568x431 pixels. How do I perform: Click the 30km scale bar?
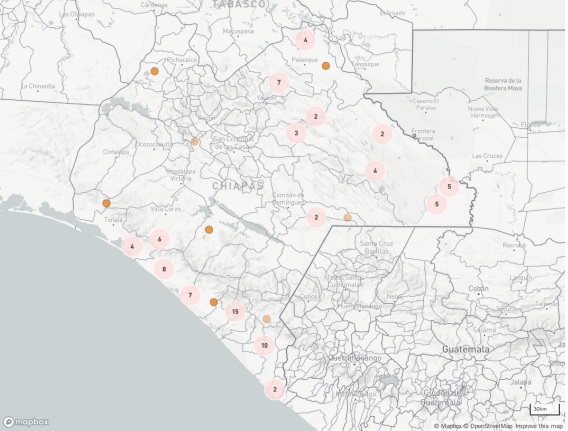(545, 409)
